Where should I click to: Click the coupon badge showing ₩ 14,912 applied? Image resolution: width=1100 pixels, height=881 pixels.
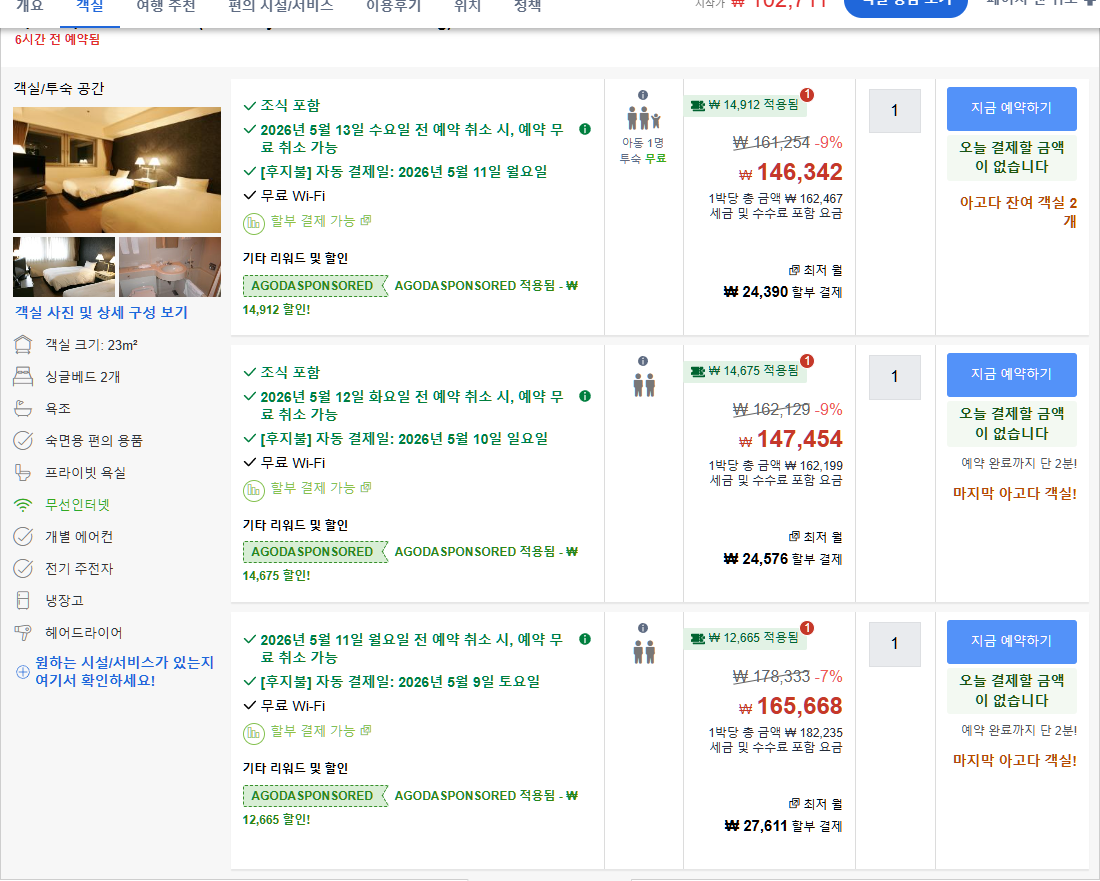(x=745, y=105)
